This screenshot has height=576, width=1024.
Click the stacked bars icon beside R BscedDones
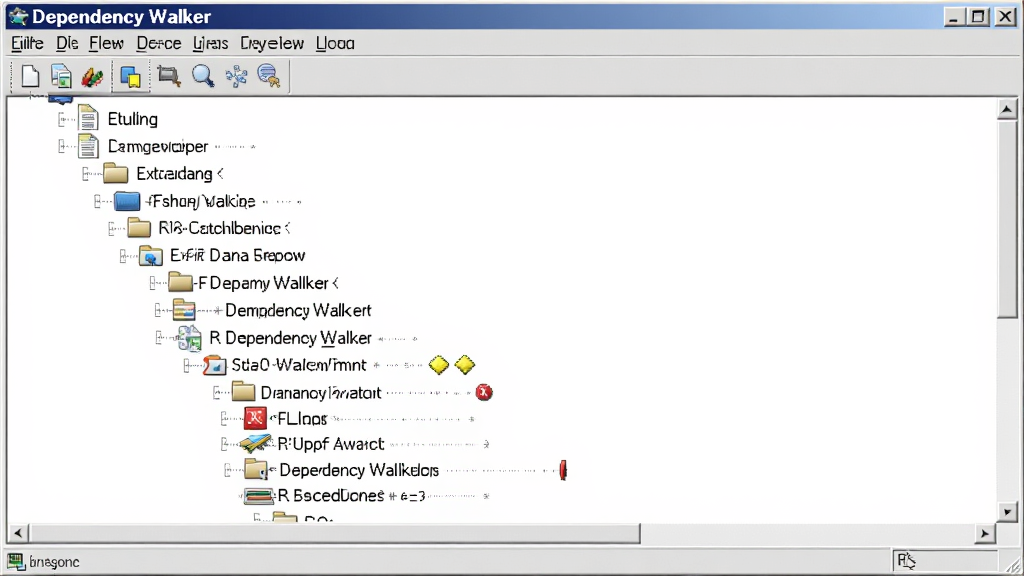pos(259,496)
